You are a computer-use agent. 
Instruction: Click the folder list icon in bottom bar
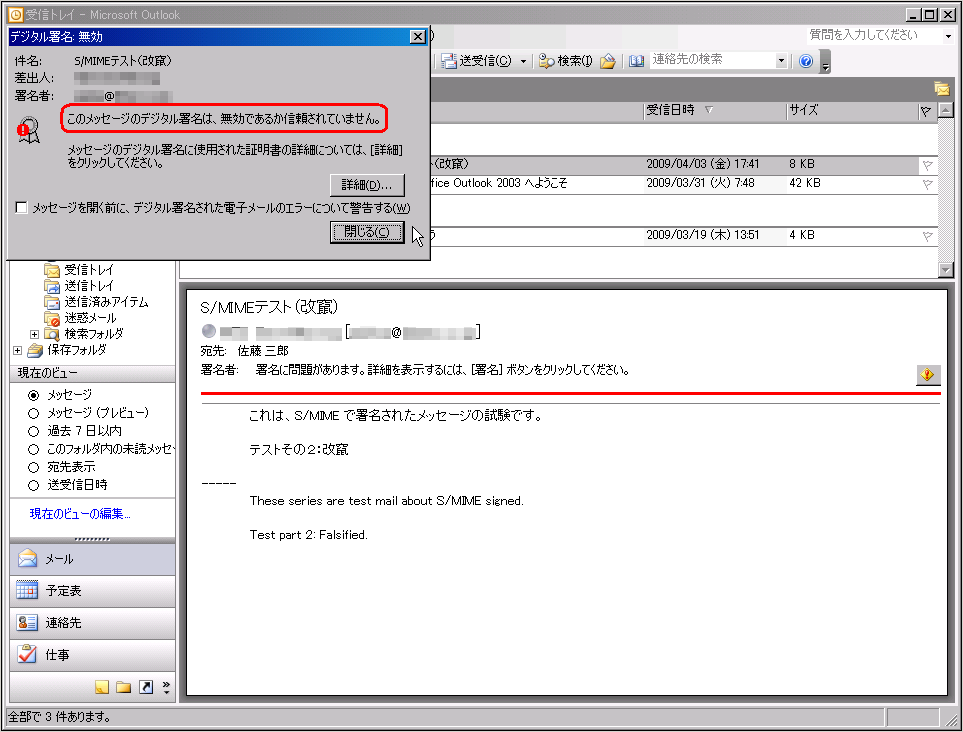123,687
